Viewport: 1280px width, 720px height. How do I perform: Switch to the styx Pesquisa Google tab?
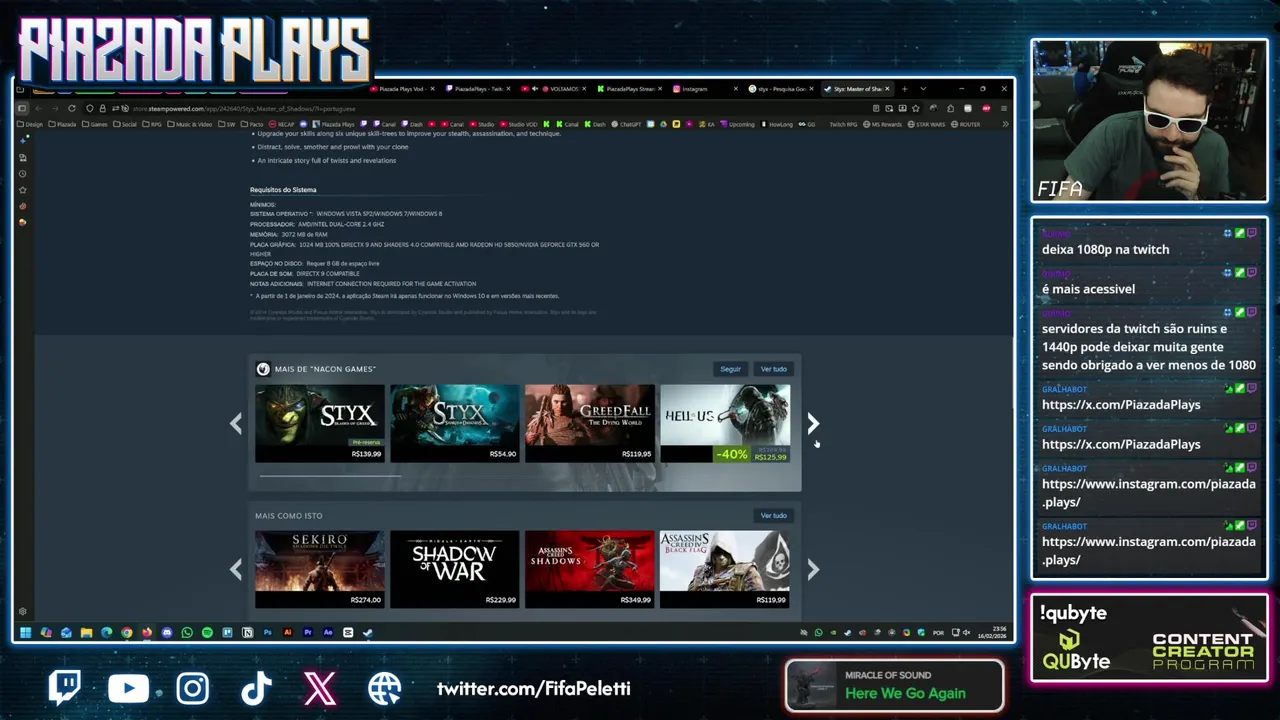click(x=781, y=89)
